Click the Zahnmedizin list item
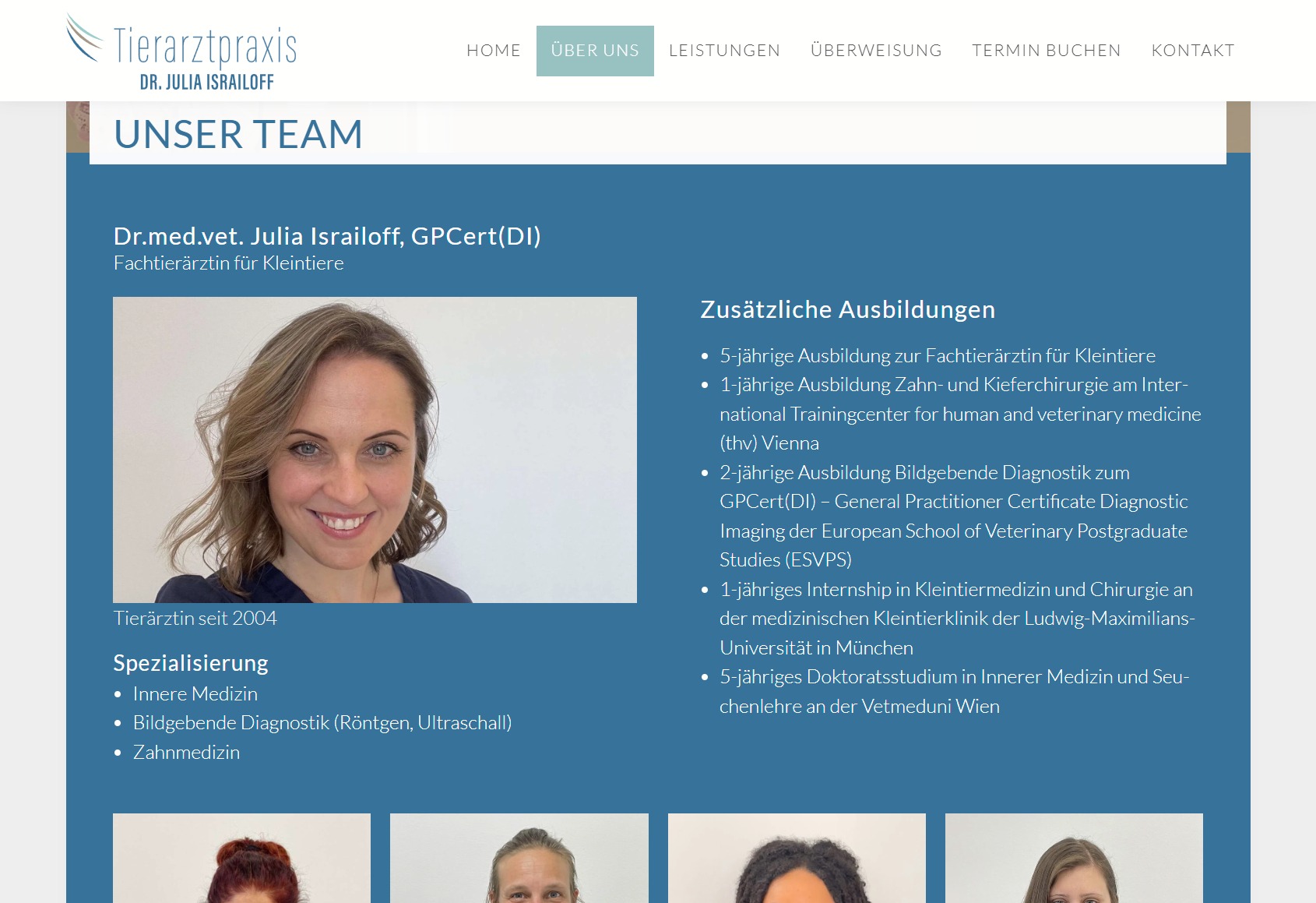This screenshot has height=903, width=1316. (187, 752)
